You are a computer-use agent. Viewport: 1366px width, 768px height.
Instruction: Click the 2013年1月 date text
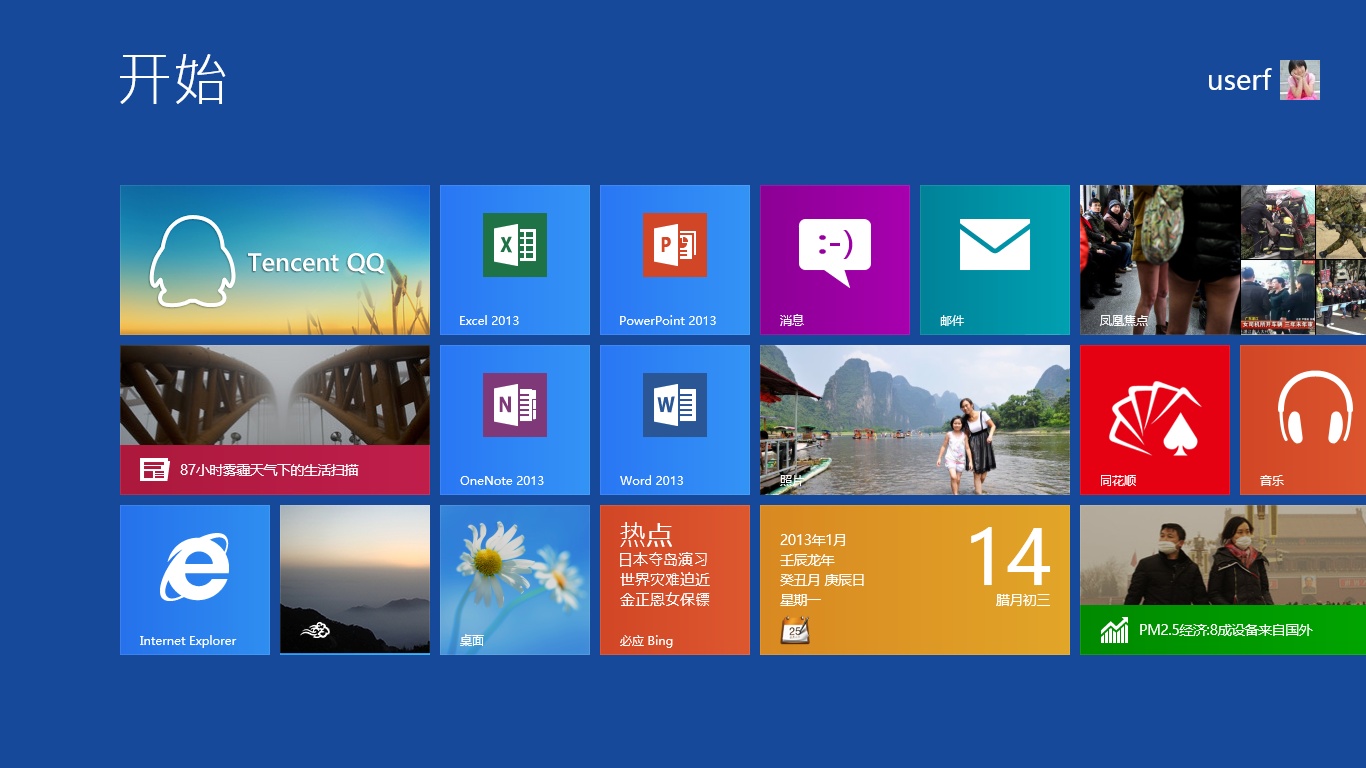[x=813, y=540]
